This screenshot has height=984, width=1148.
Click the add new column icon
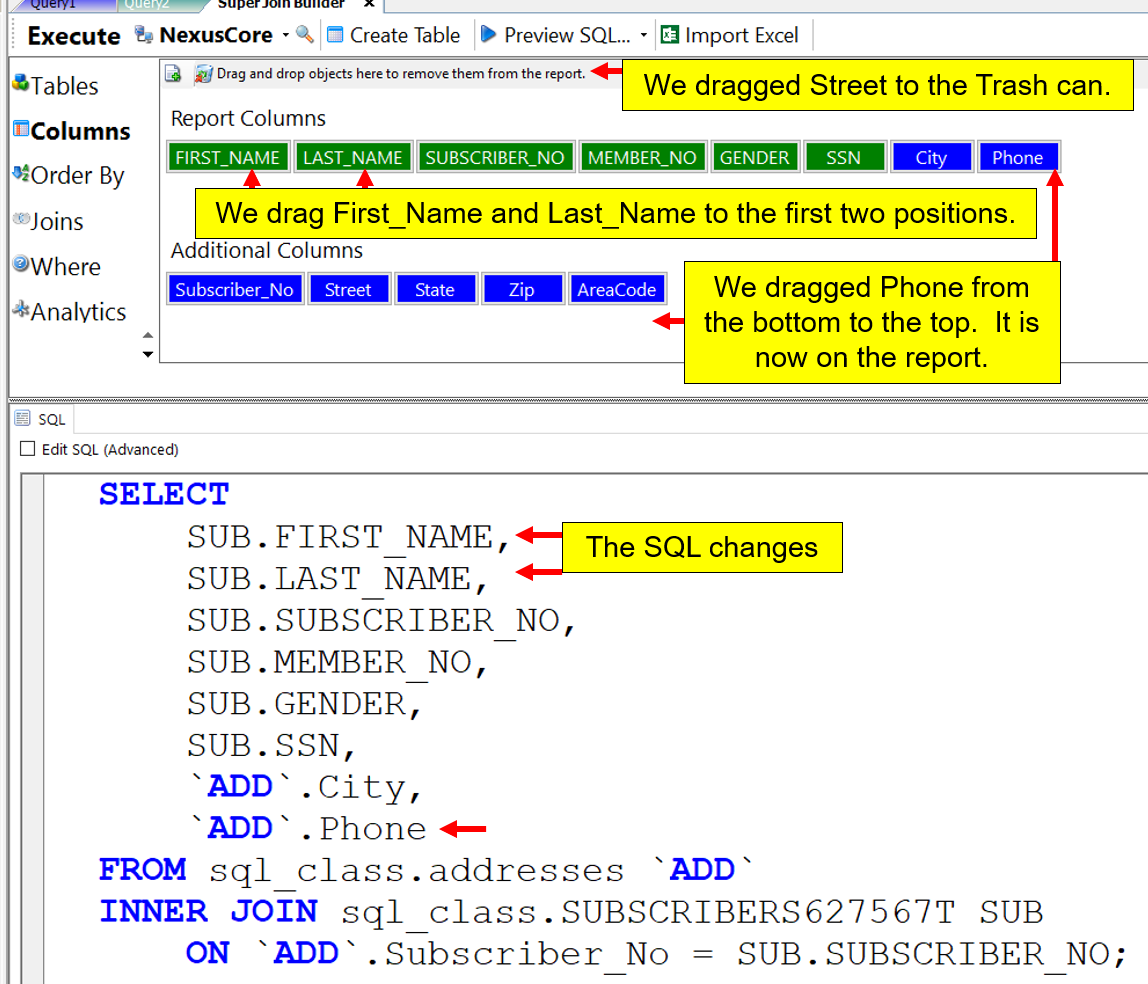tap(173, 74)
